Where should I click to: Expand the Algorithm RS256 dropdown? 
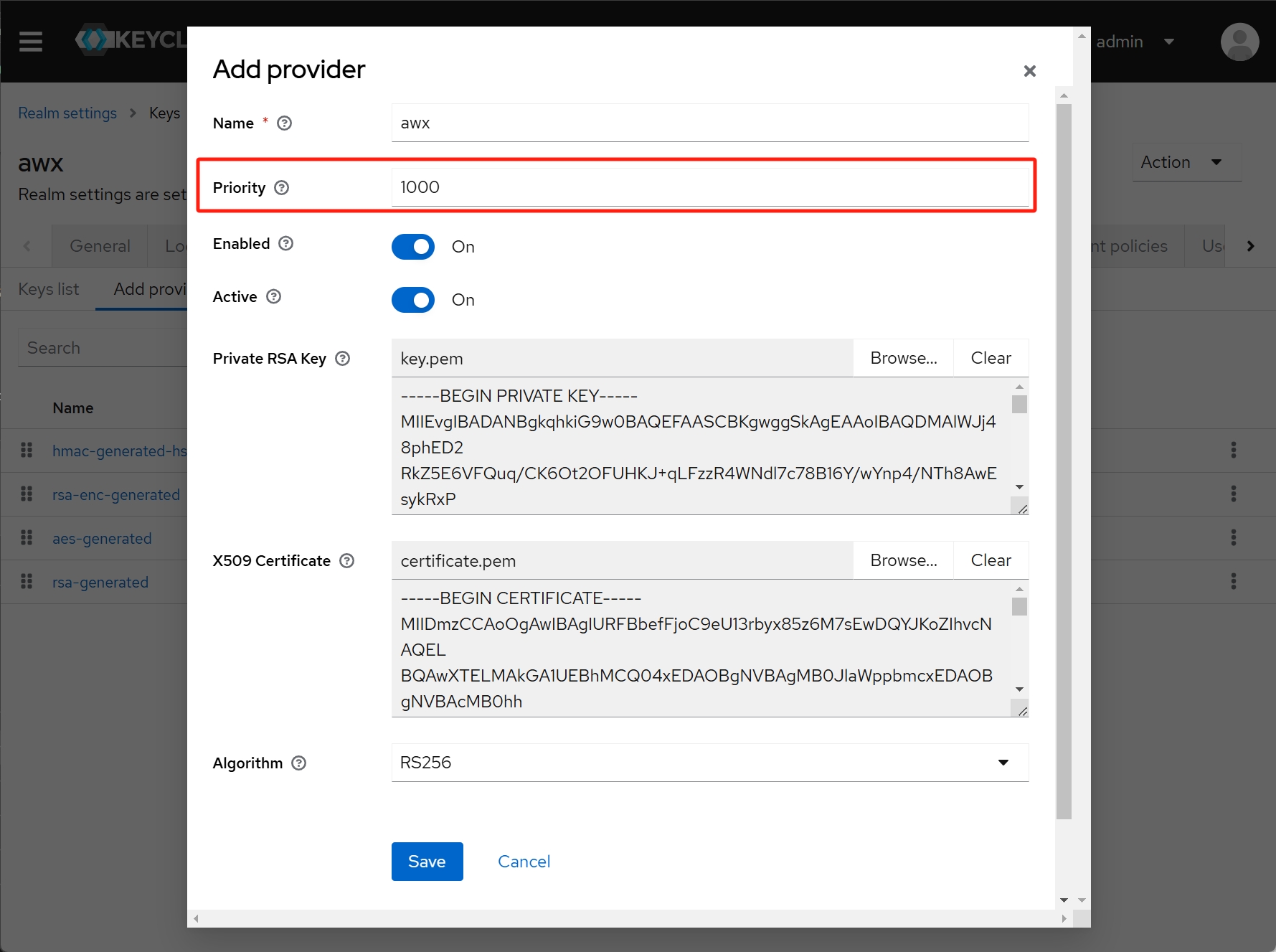tap(709, 763)
